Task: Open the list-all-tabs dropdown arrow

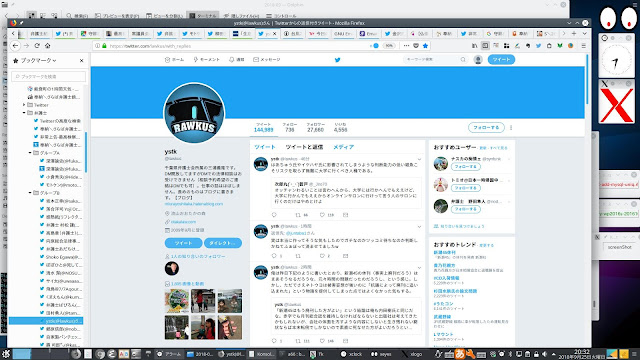Action: click(584, 33)
